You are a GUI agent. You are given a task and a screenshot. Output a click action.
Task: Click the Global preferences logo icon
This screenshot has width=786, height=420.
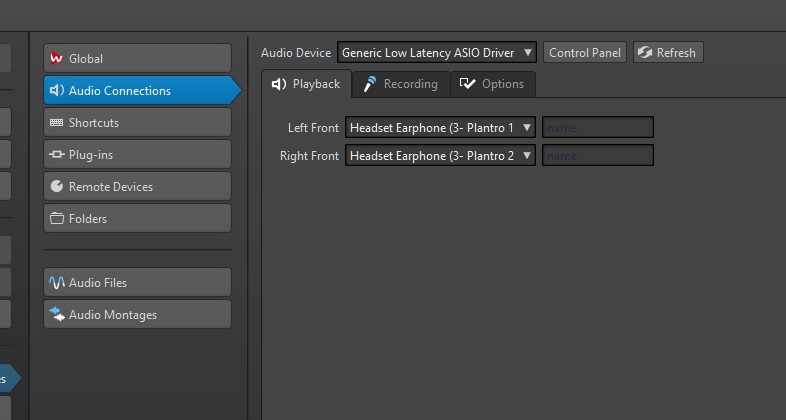coord(57,59)
